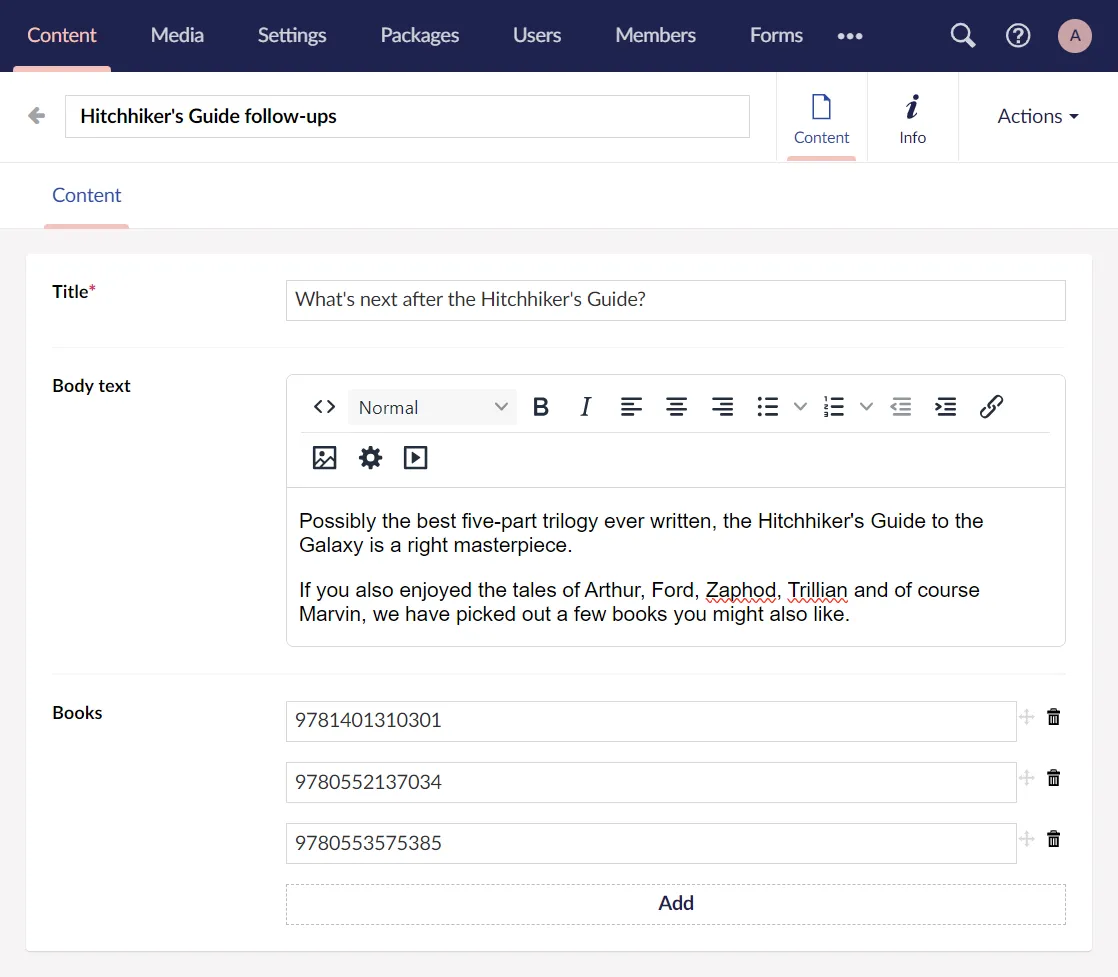Open the Normal format dropdown
This screenshot has height=977, width=1118.
433,407
